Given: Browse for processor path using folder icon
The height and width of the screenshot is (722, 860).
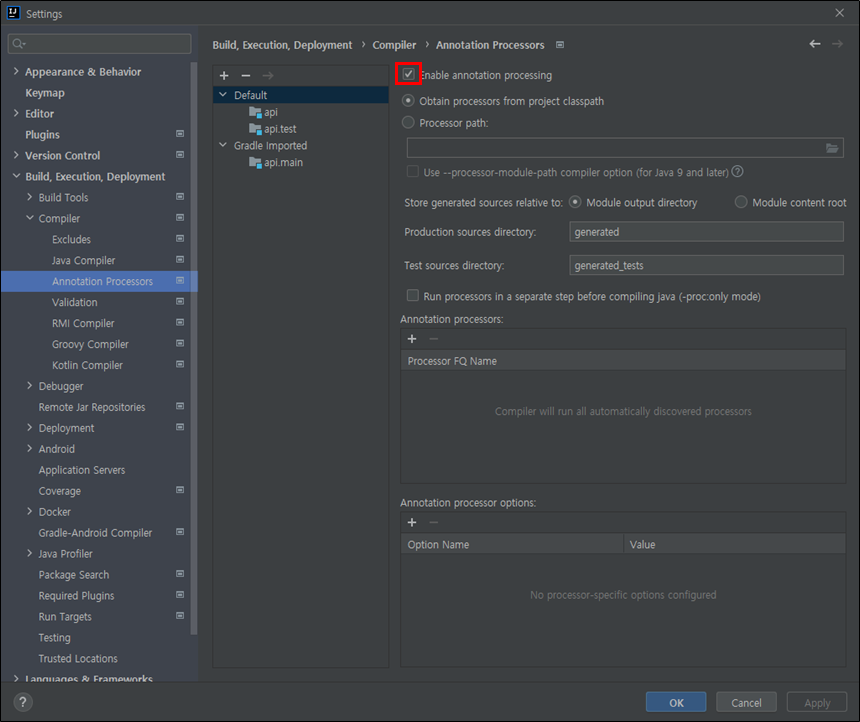Looking at the screenshot, I should pyautogui.click(x=831, y=148).
